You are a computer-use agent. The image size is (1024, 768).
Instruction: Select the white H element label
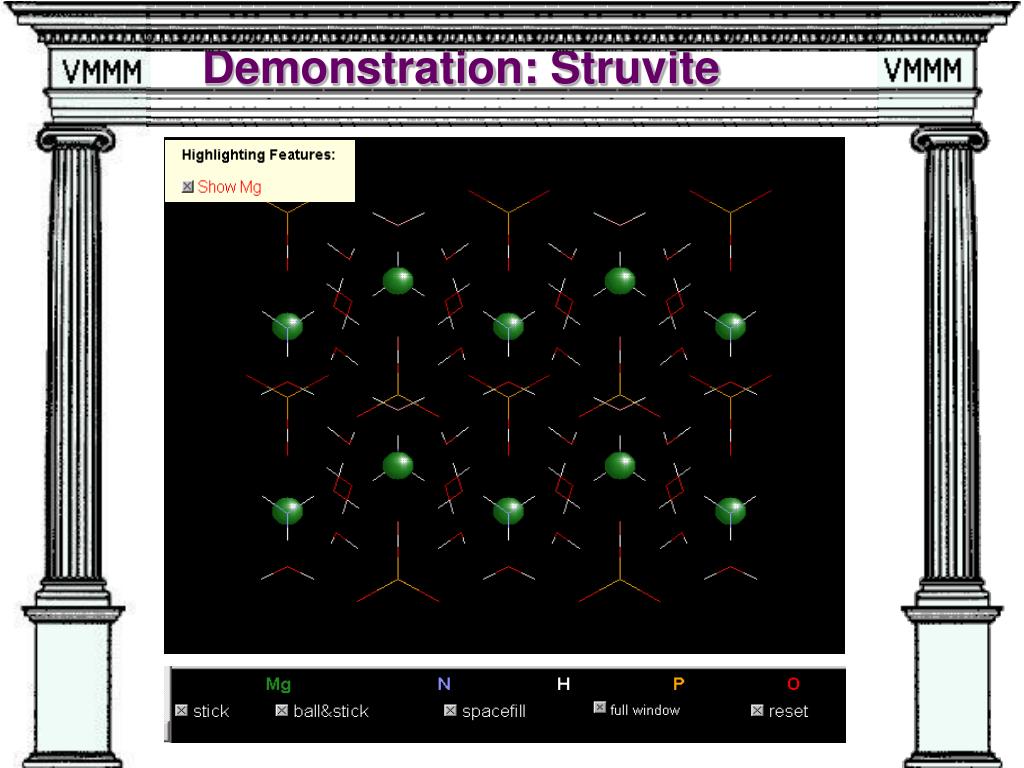pyautogui.click(x=564, y=684)
